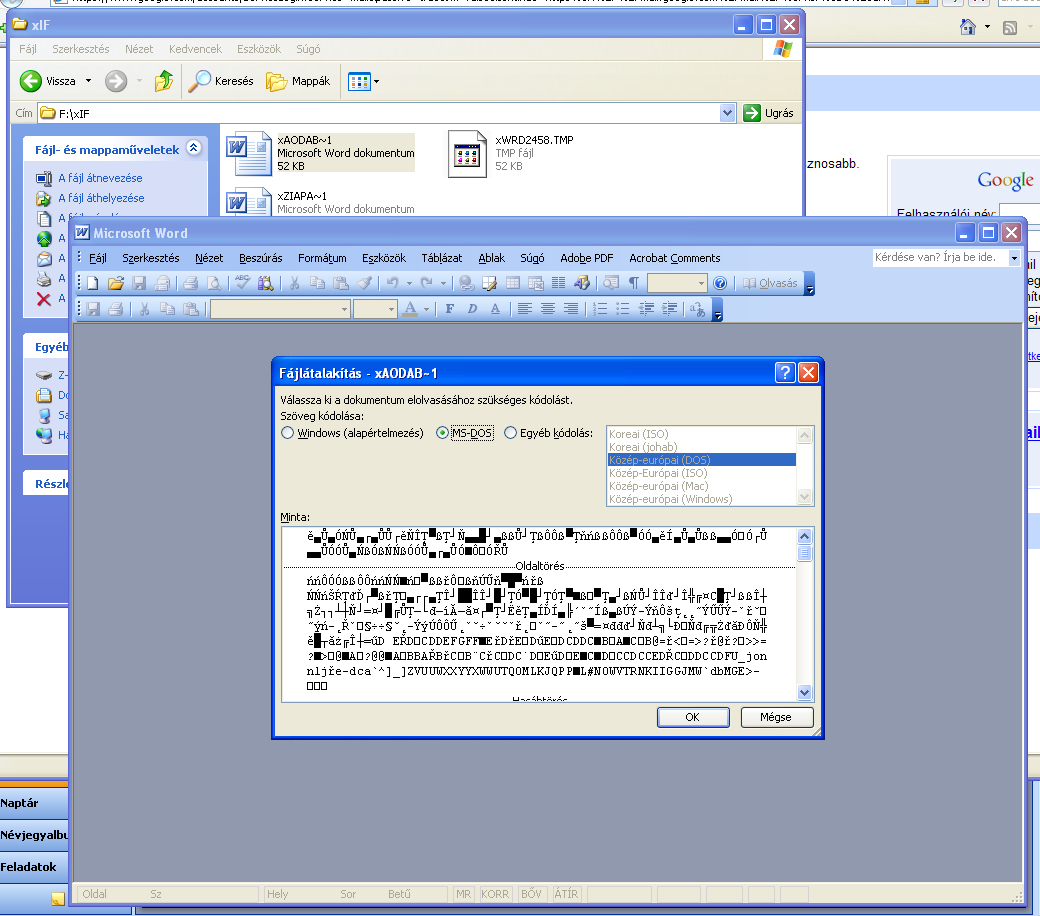Click OK in Fájlátalakítás dialog
1040x916 pixels.
(x=692, y=717)
